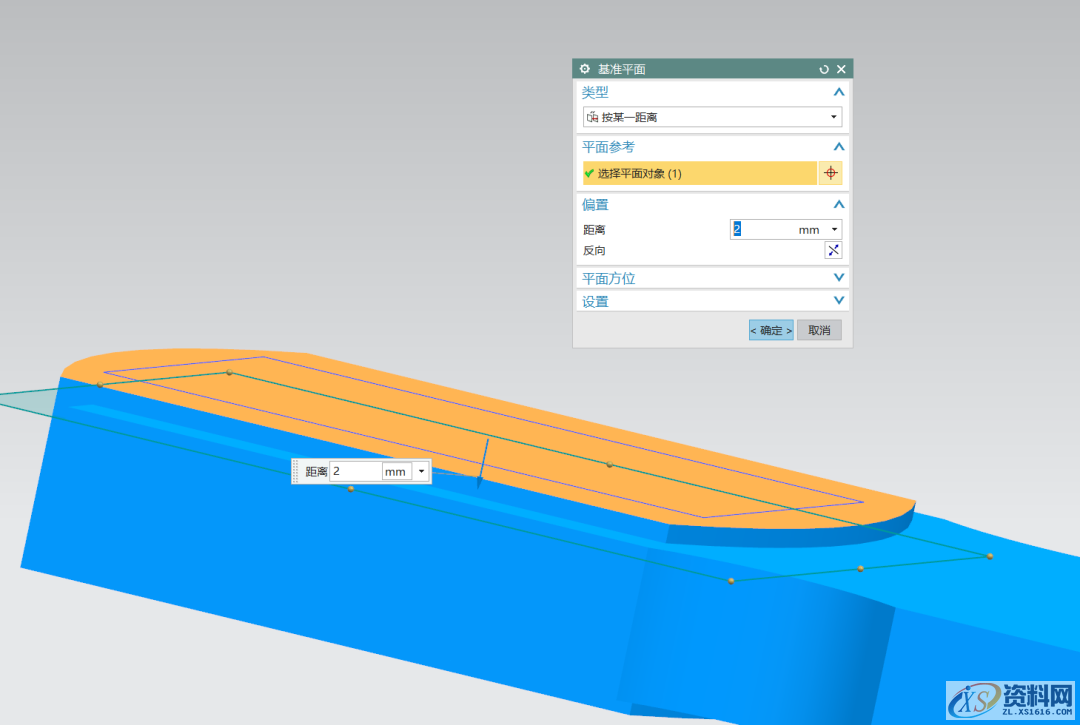Collapse the 平面参考 section
Viewport: 1080px width, 725px height.
click(x=838, y=147)
